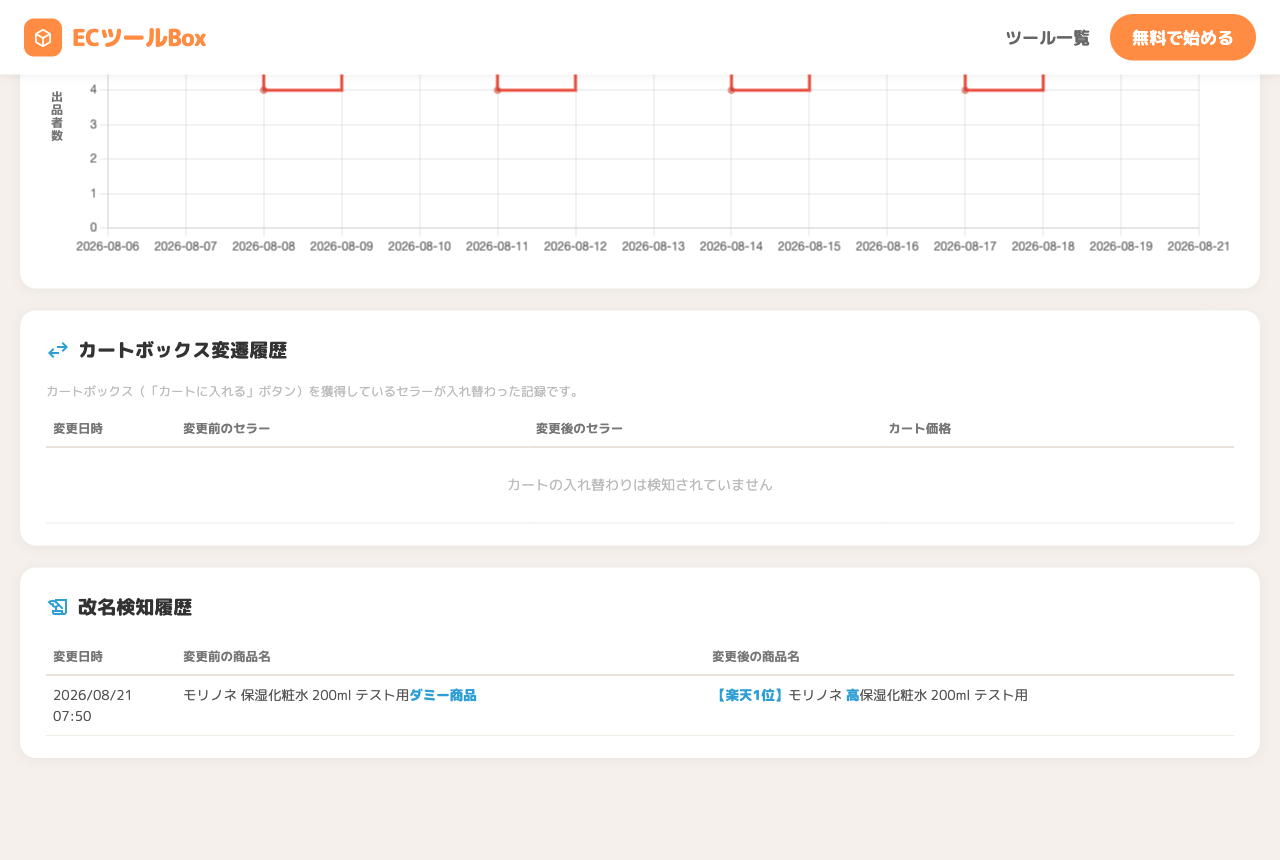Select the chart data point at 2026-08-17
The height and width of the screenshot is (860, 1280).
click(965, 90)
